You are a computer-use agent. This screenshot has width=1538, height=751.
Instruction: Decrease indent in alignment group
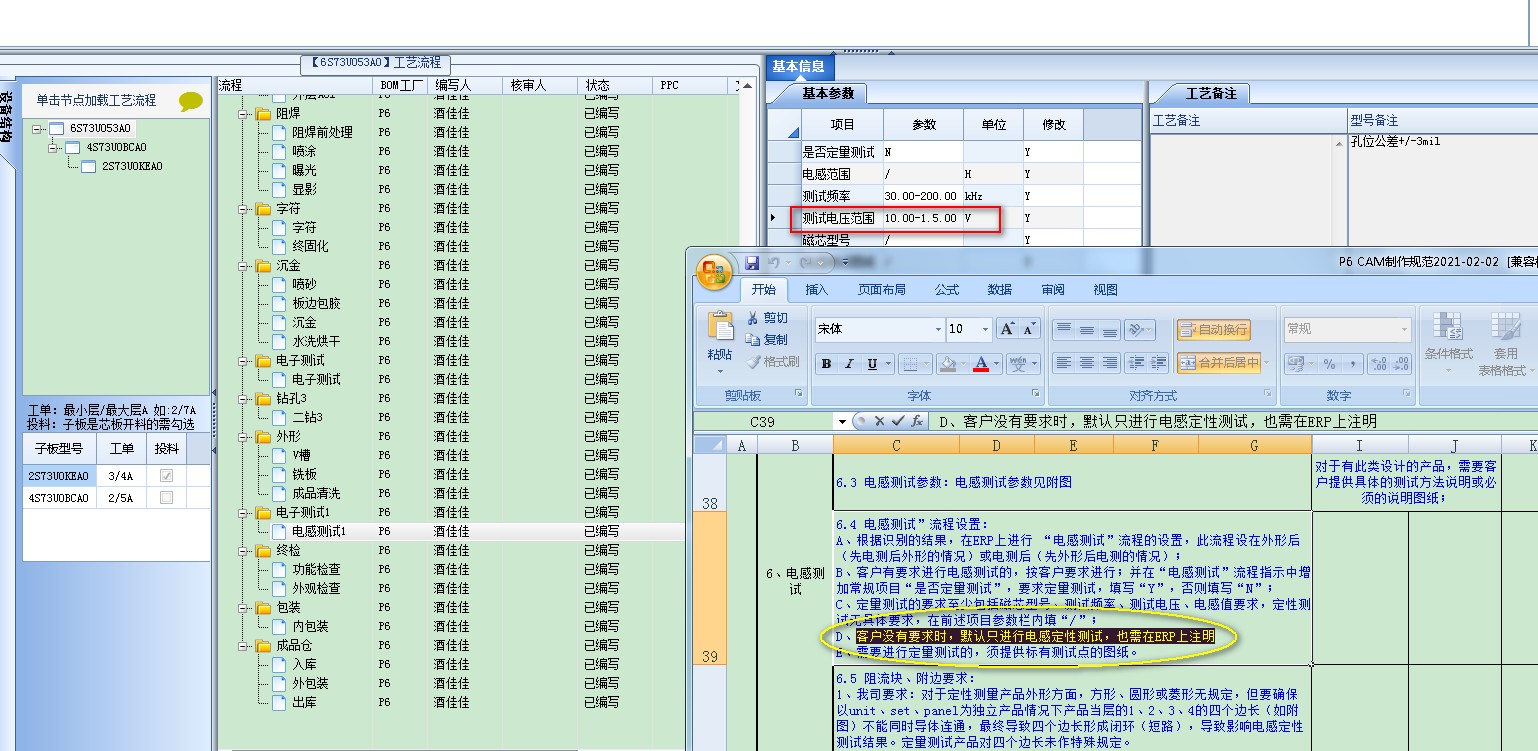(x=1136, y=364)
